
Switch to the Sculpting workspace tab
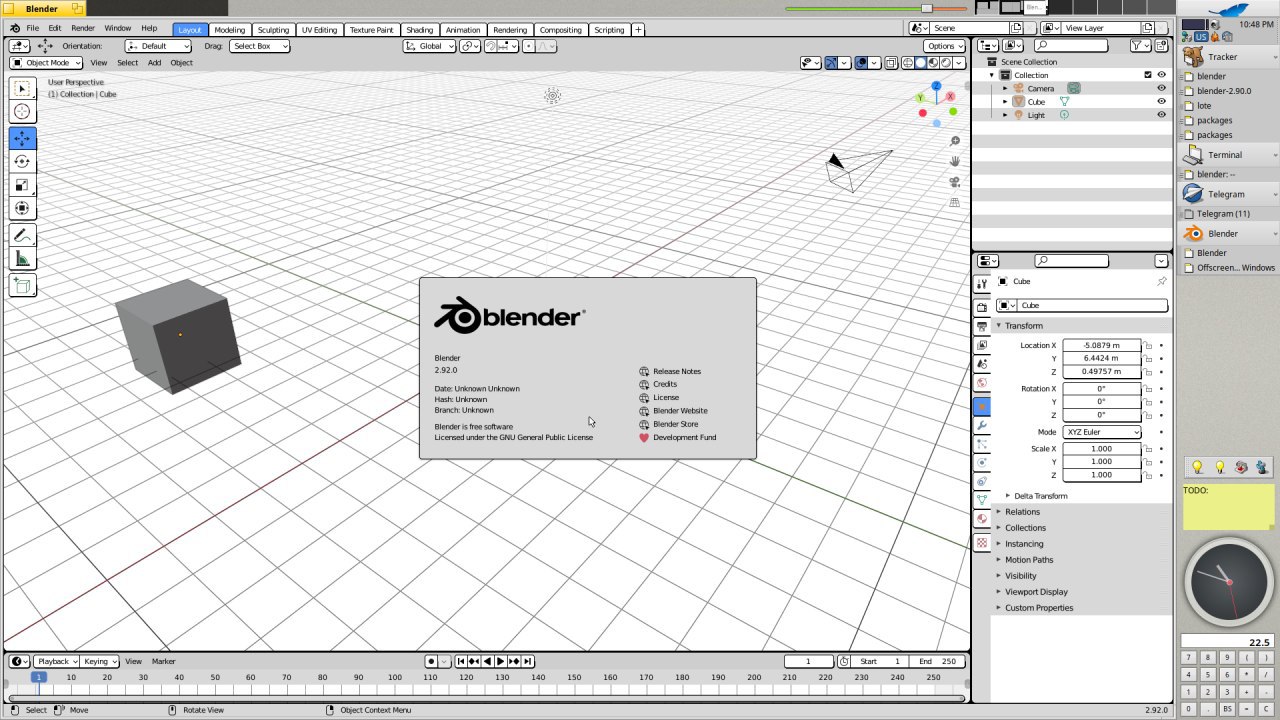click(x=273, y=30)
